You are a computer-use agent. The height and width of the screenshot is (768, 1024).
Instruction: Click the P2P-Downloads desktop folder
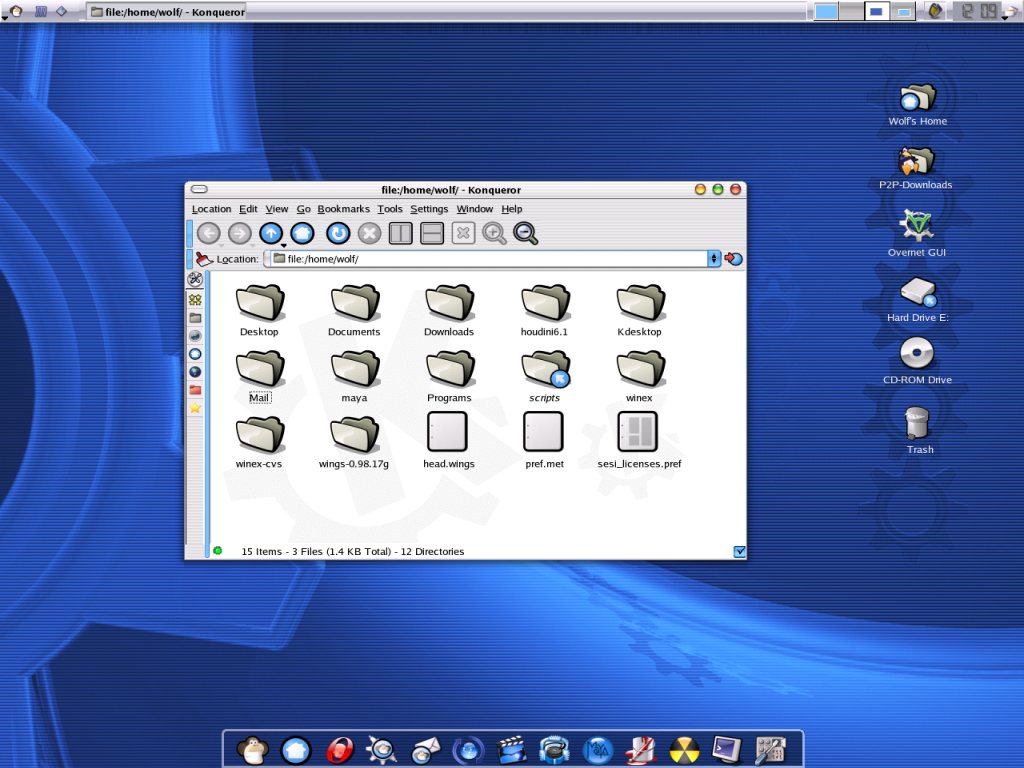tap(916, 168)
